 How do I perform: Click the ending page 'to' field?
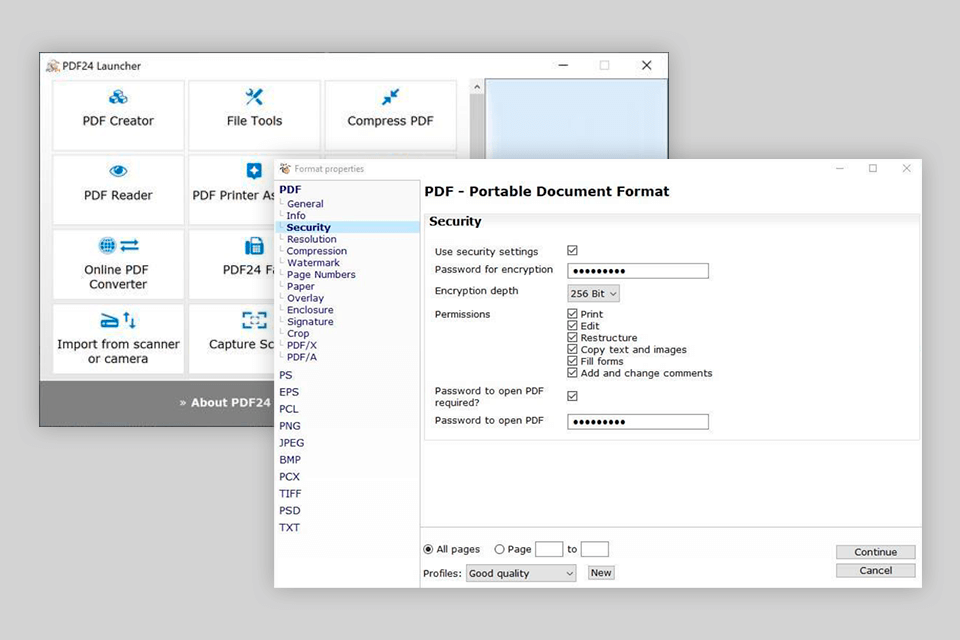tap(594, 549)
